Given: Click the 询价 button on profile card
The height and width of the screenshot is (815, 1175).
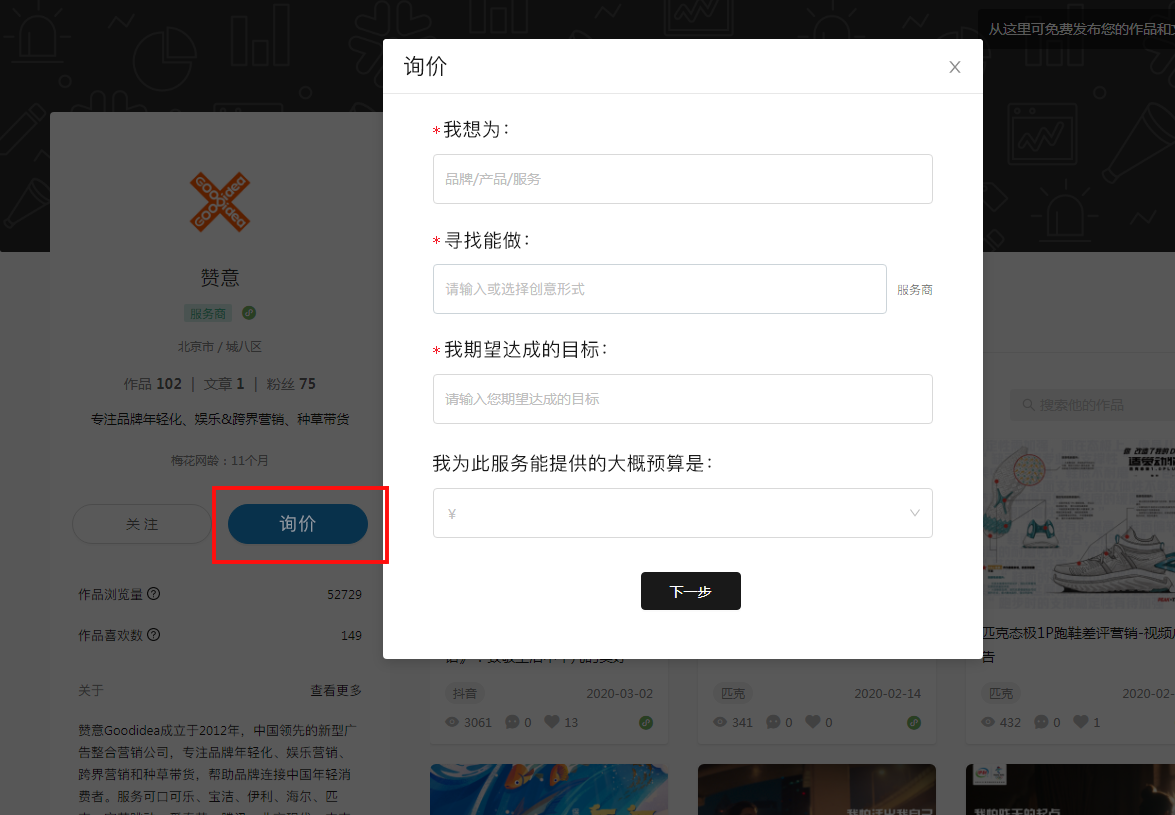Looking at the screenshot, I should (x=298, y=524).
